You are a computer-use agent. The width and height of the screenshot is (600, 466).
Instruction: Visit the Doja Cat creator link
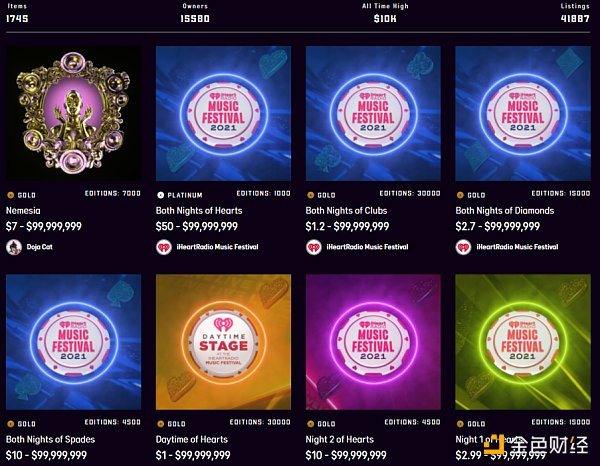tap(39, 247)
